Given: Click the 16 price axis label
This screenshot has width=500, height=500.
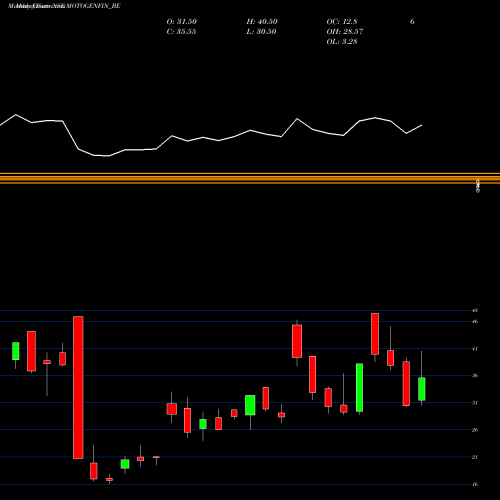Looking at the screenshot, I should (x=475, y=484).
